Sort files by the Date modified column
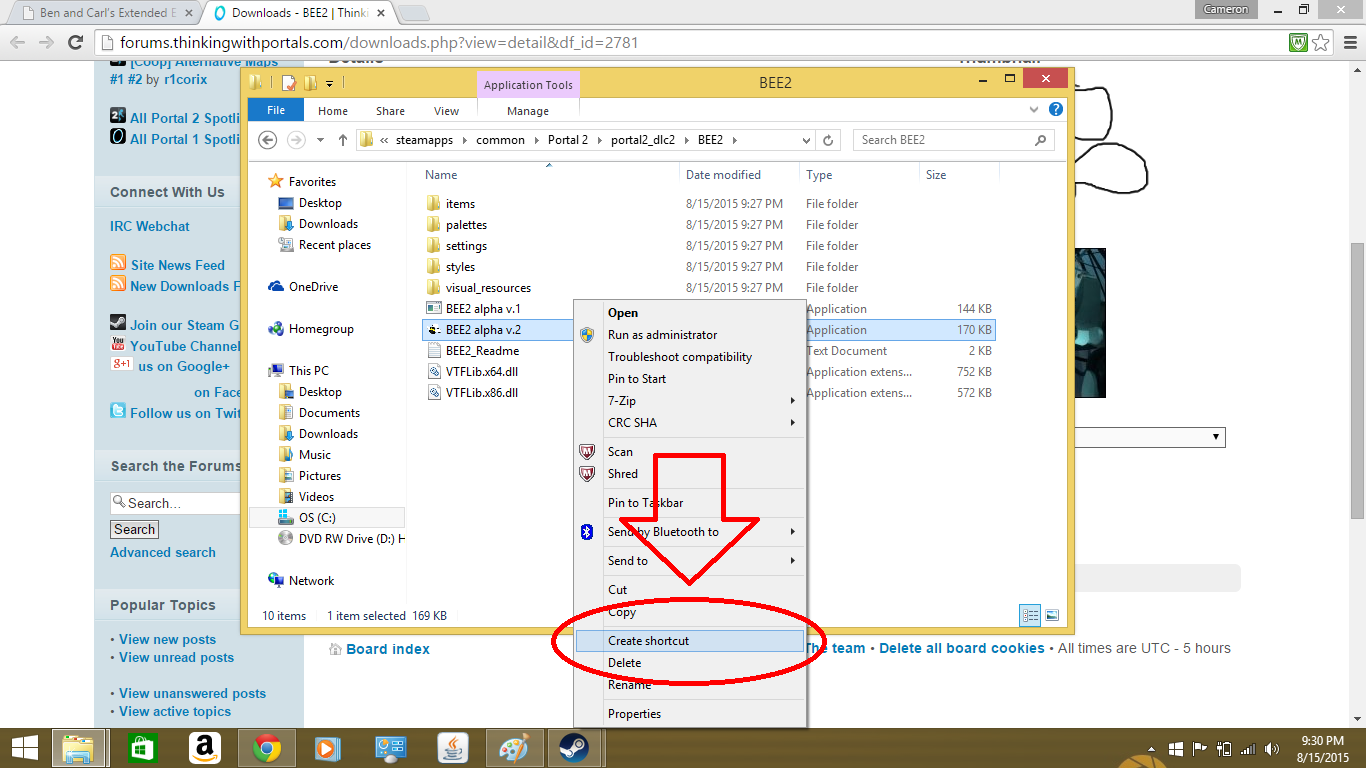 pos(723,175)
